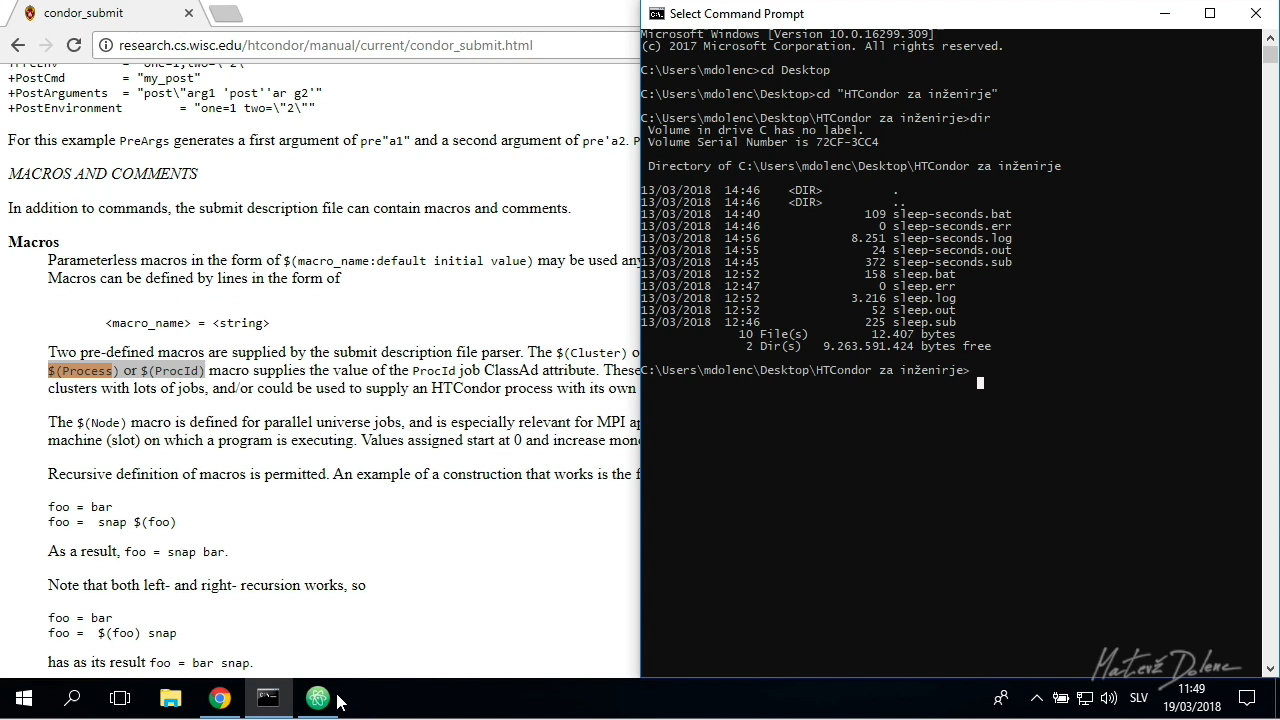Click 'sleep-seconds.sub' in dir listing
The height and width of the screenshot is (720, 1280).
(x=951, y=262)
